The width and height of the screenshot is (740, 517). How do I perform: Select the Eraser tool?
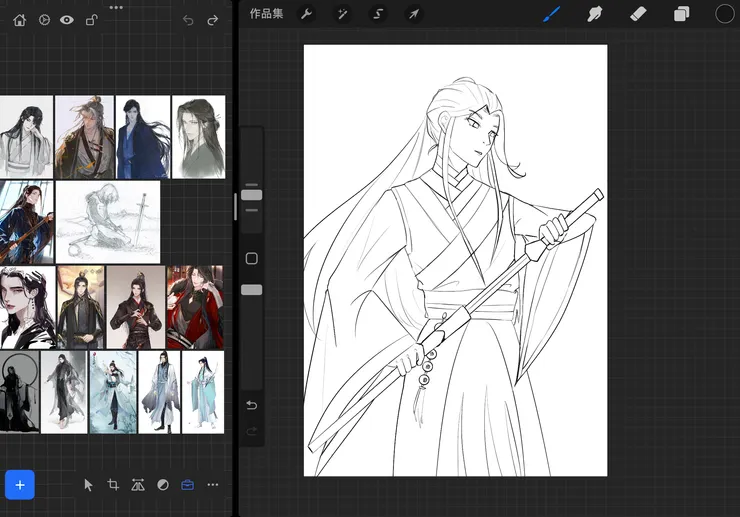(639, 14)
